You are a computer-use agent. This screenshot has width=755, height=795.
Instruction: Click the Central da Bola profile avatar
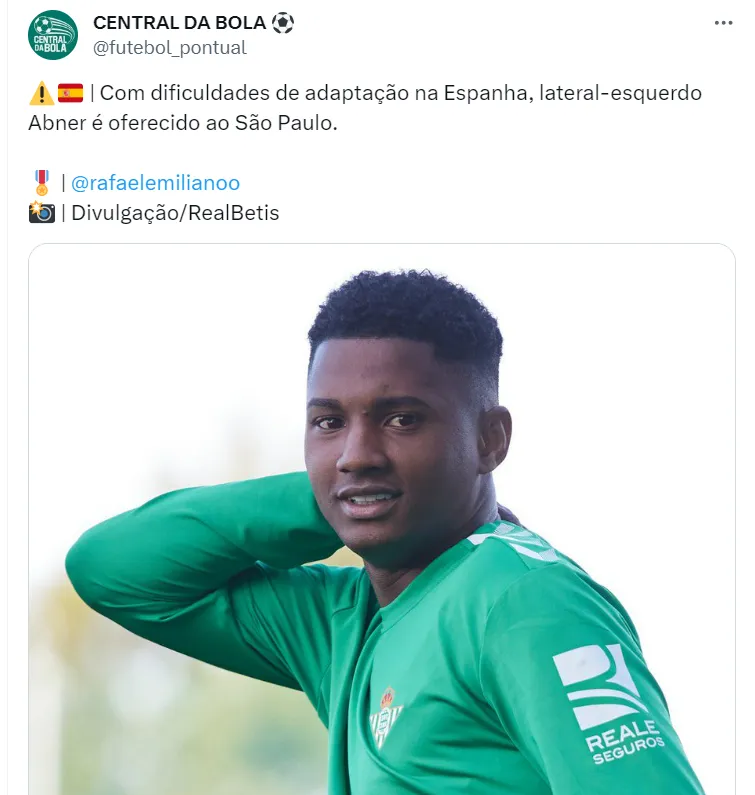(x=53, y=35)
